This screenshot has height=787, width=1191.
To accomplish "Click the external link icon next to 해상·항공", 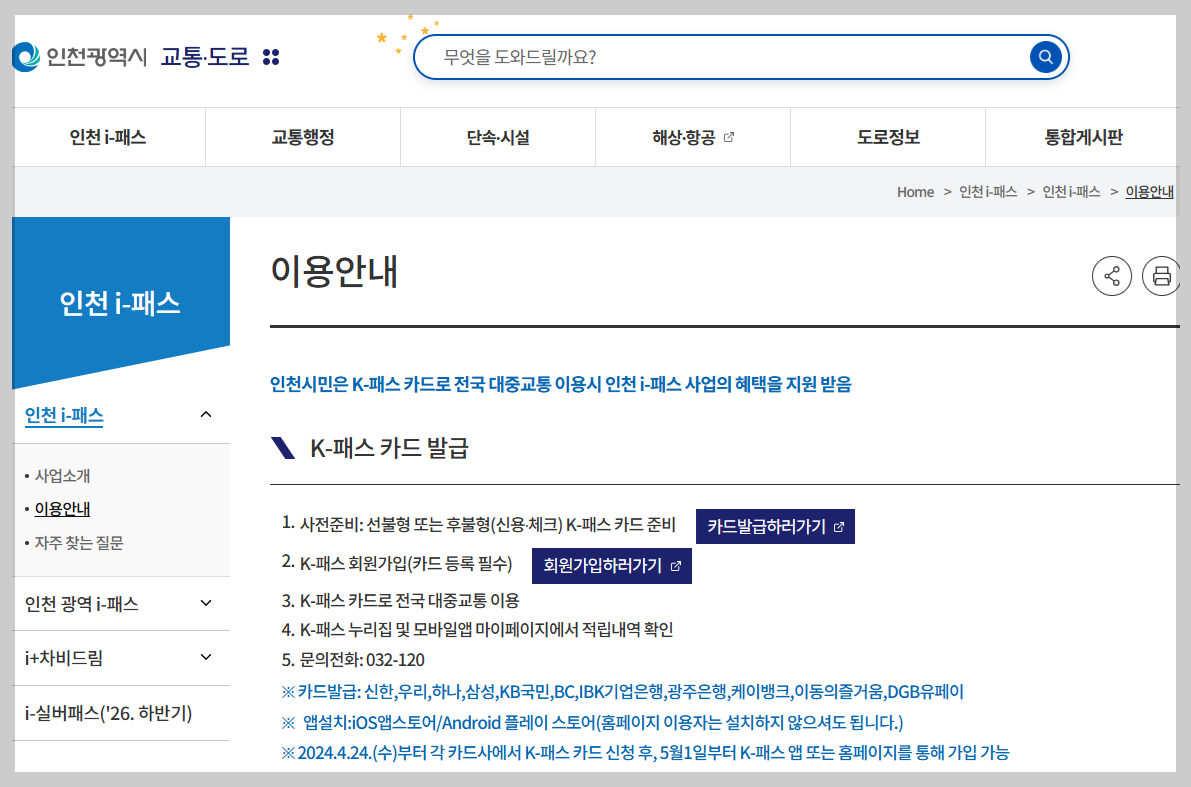I will [729, 136].
